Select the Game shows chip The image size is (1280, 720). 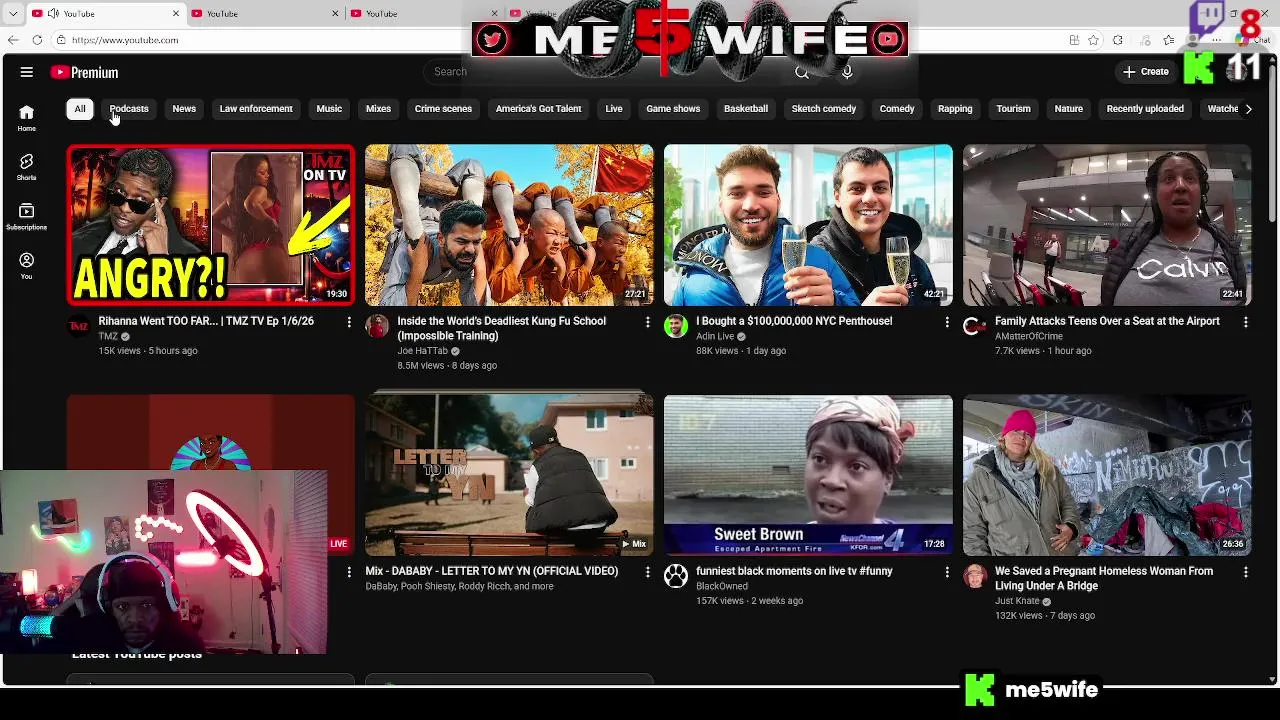pyautogui.click(x=673, y=109)
